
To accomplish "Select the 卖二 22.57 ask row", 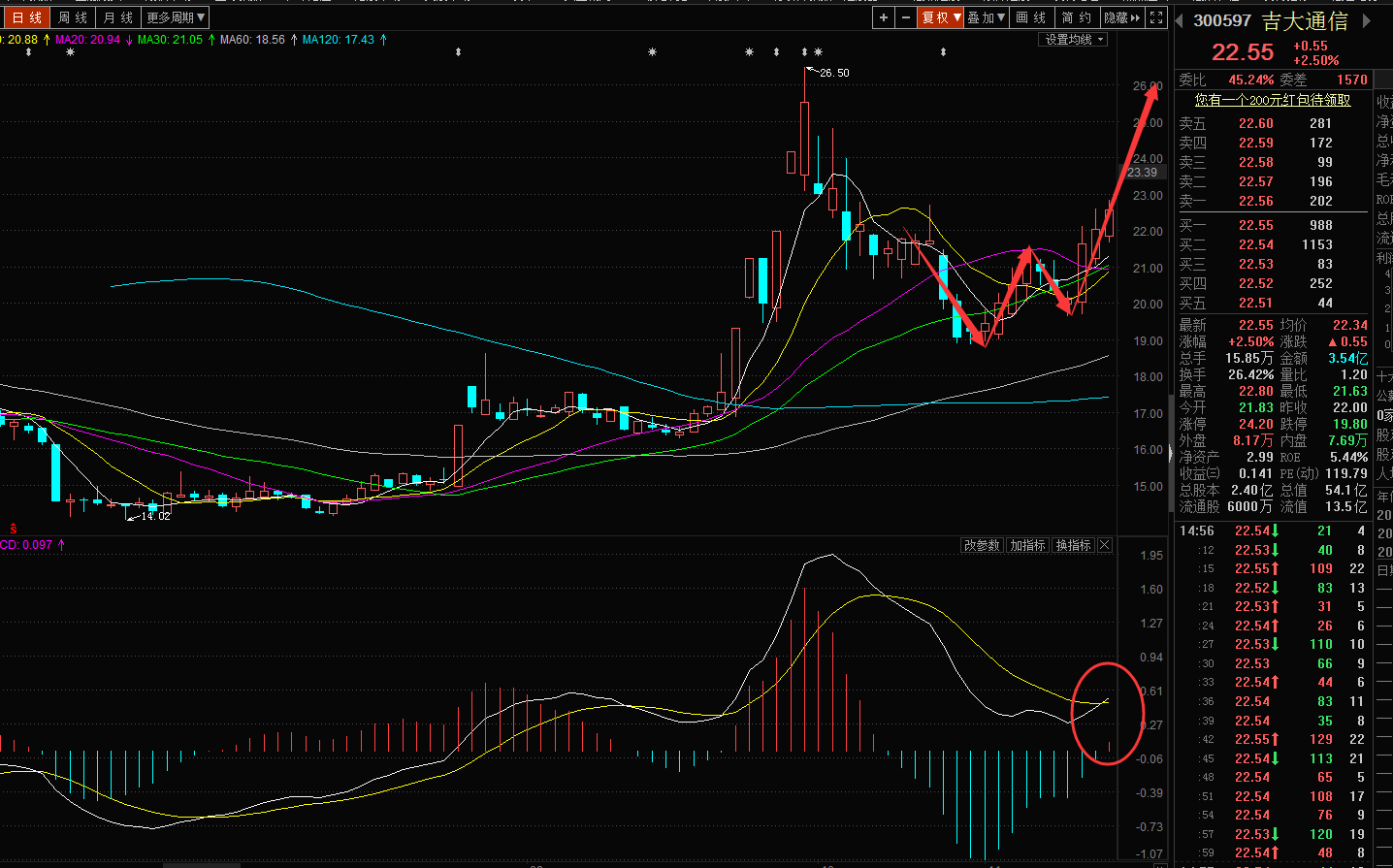I will coord(1272,181).
